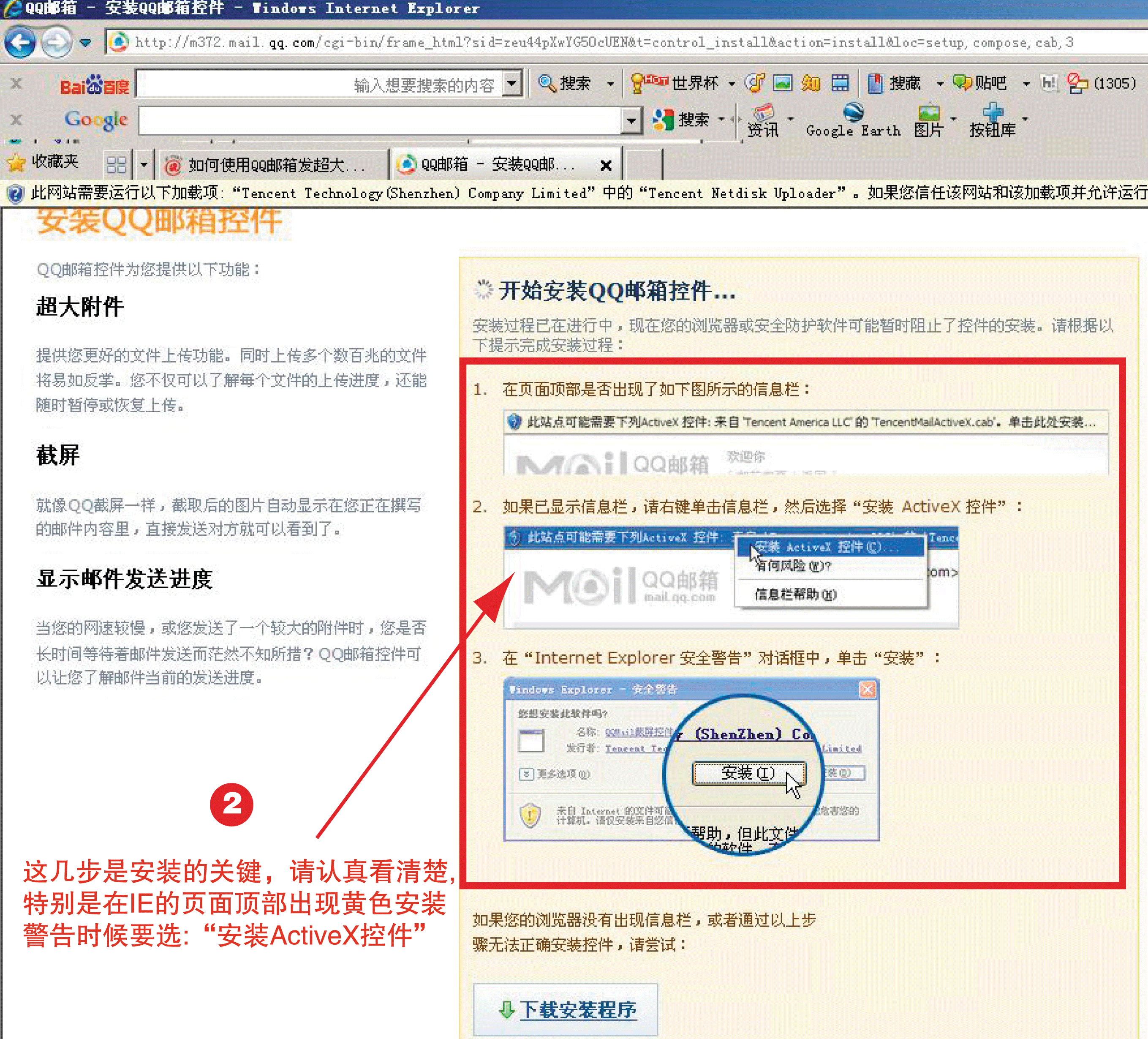Click the Hi icon in Baidu toolbar

pos(1049,83)
